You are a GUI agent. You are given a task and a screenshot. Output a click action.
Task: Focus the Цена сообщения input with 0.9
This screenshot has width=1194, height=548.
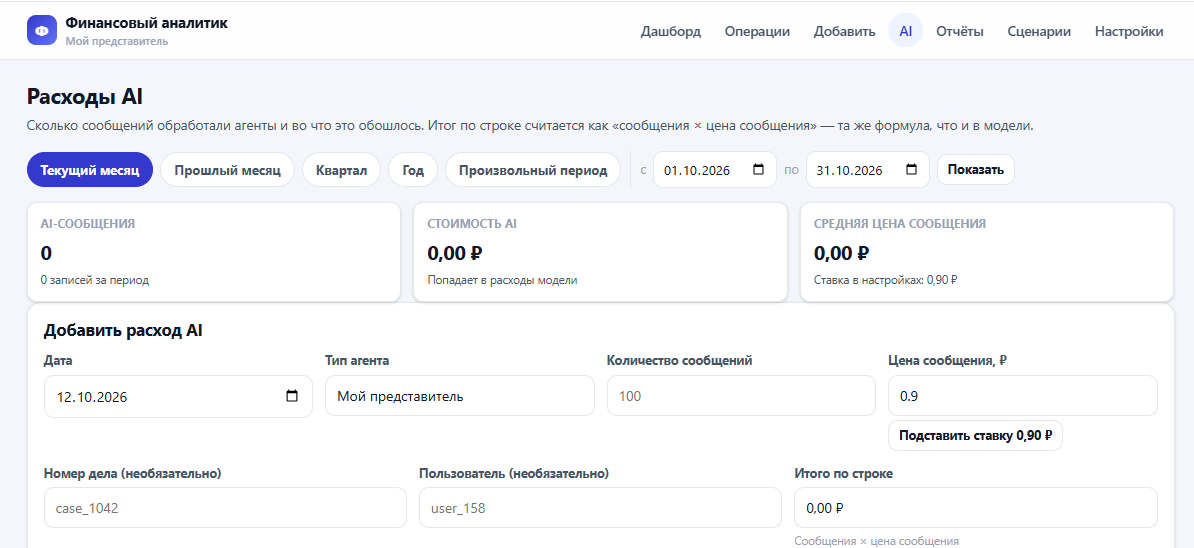[x=1023, y=396]
